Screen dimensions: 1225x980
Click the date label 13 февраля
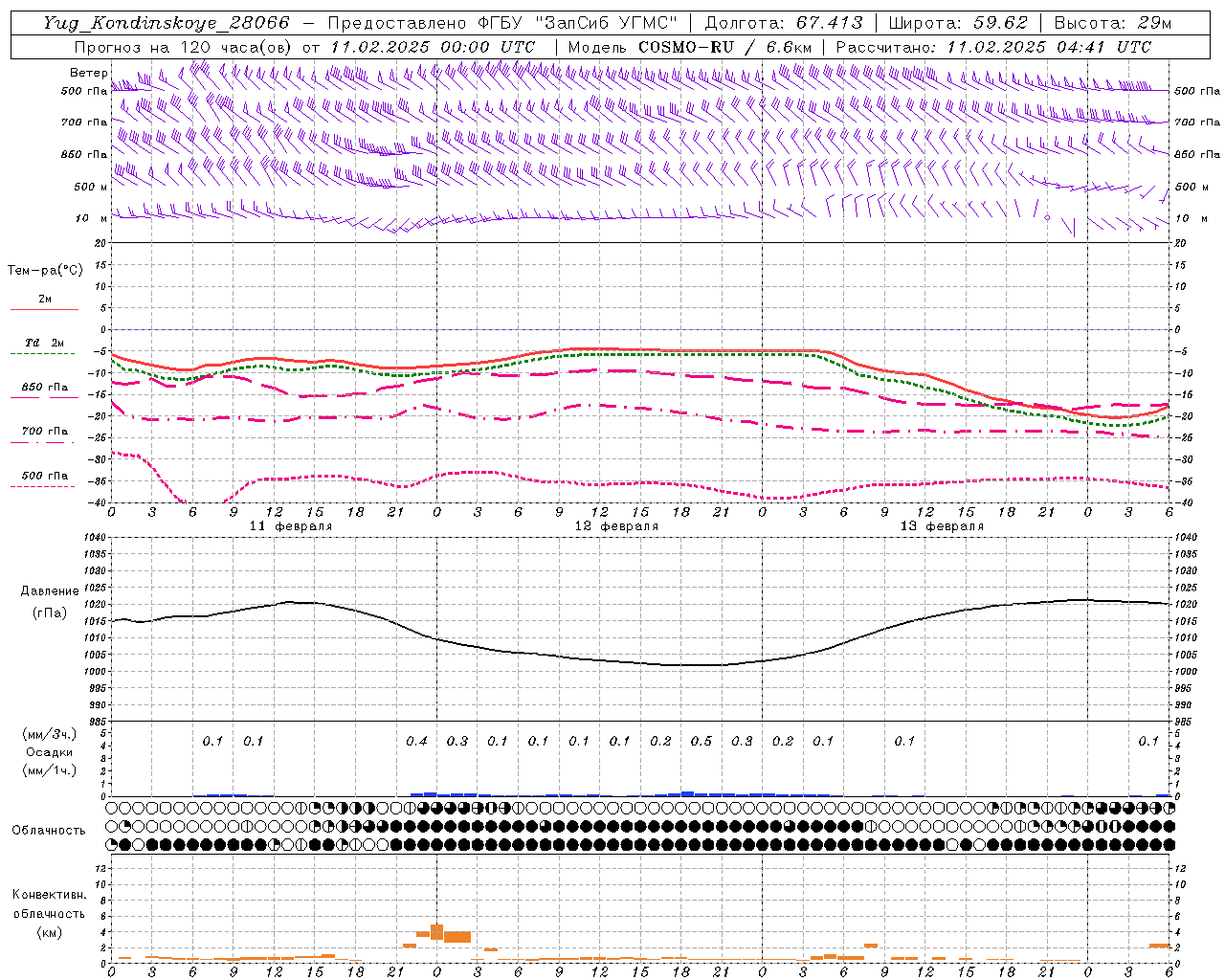click(x=942, y=526)
